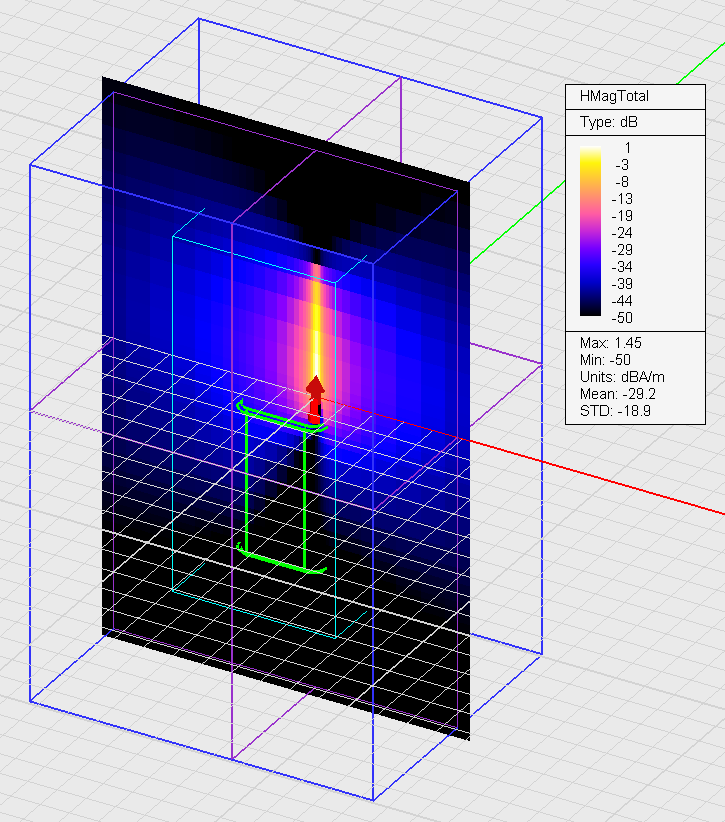This screenshot has width=725, height=822.
Task: Click the bright yellow field hotspot streak
Action: click(316, 320)
